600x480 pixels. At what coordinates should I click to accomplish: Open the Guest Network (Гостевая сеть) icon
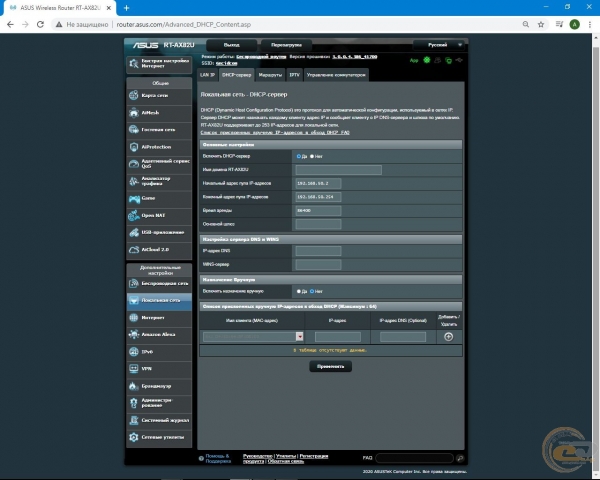[x=134, y=130]
